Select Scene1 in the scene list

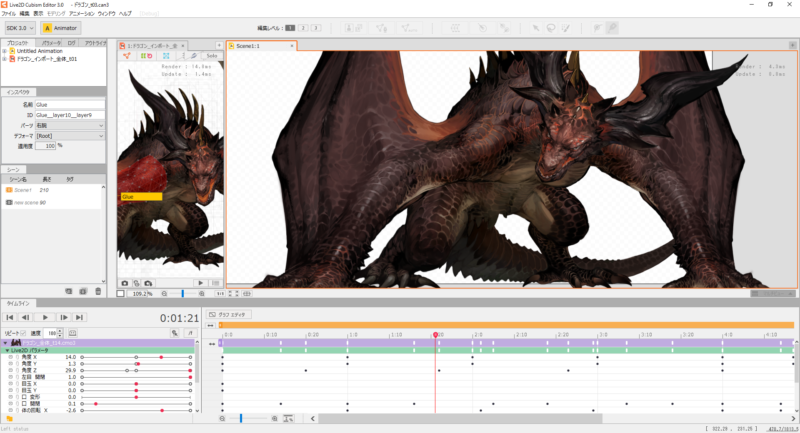click(51, 190)
